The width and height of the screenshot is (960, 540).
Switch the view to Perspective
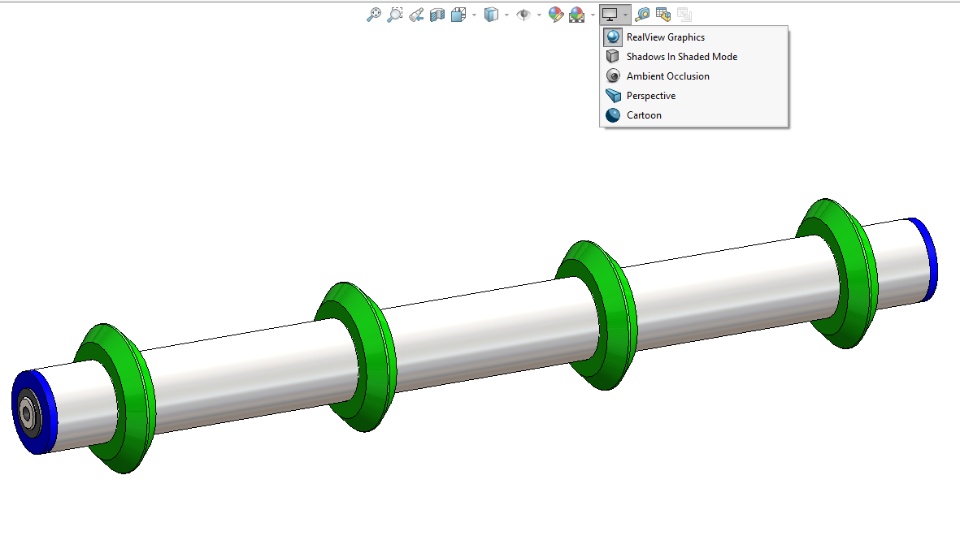tap(694, 96)
